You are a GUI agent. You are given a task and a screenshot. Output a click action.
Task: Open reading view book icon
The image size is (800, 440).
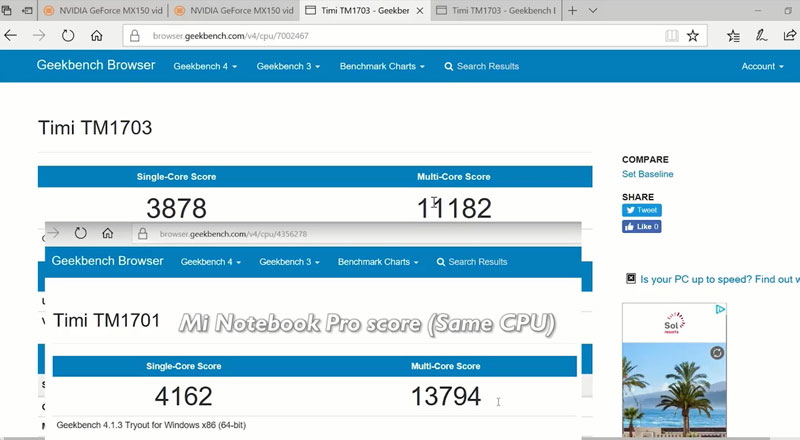671,36
